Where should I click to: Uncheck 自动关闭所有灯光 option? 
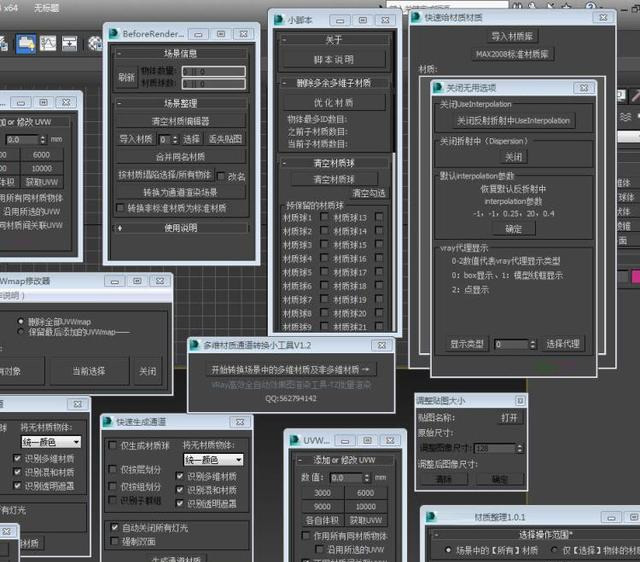pos(114,527)
